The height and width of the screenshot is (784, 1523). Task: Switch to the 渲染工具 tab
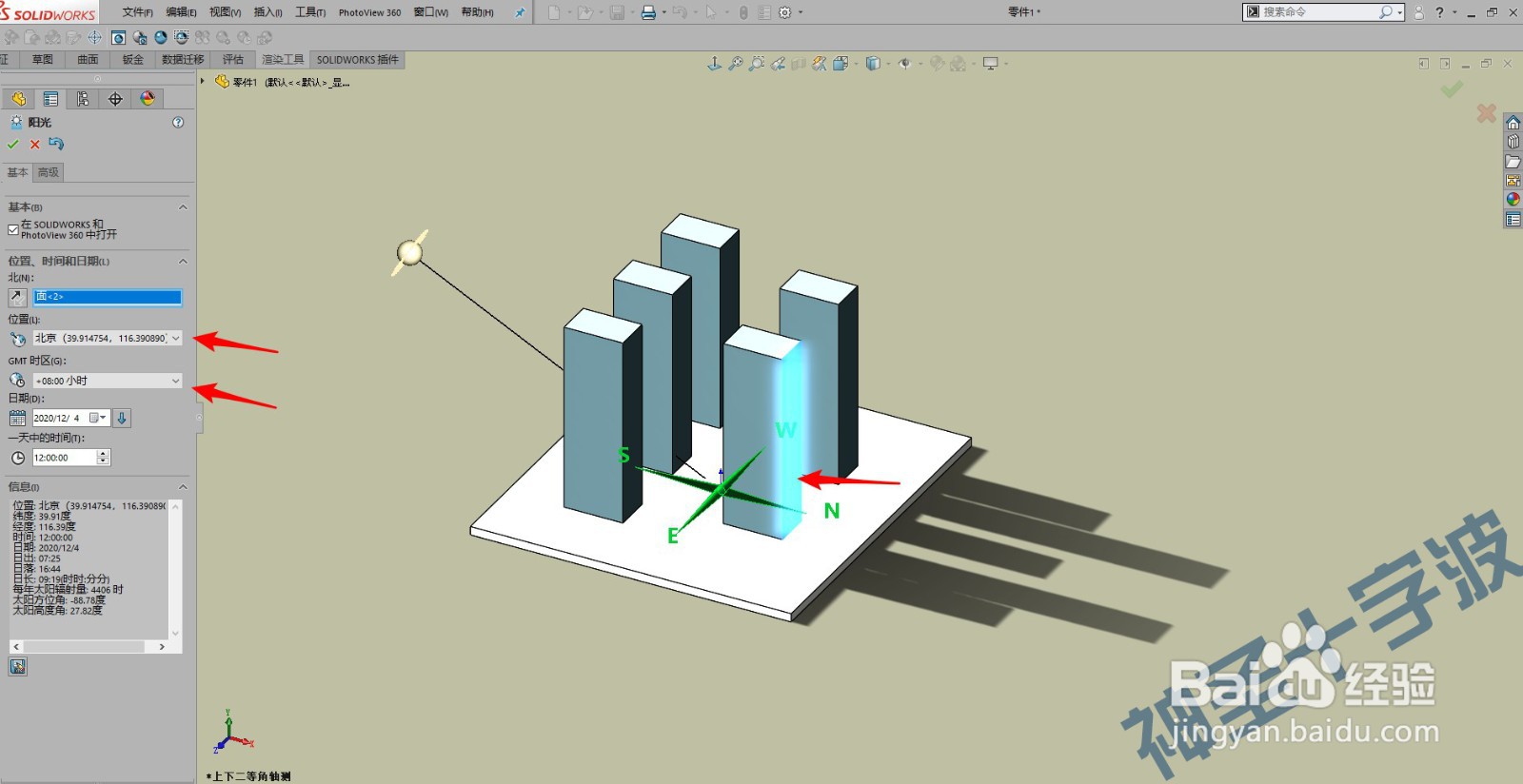click(283, 60)
